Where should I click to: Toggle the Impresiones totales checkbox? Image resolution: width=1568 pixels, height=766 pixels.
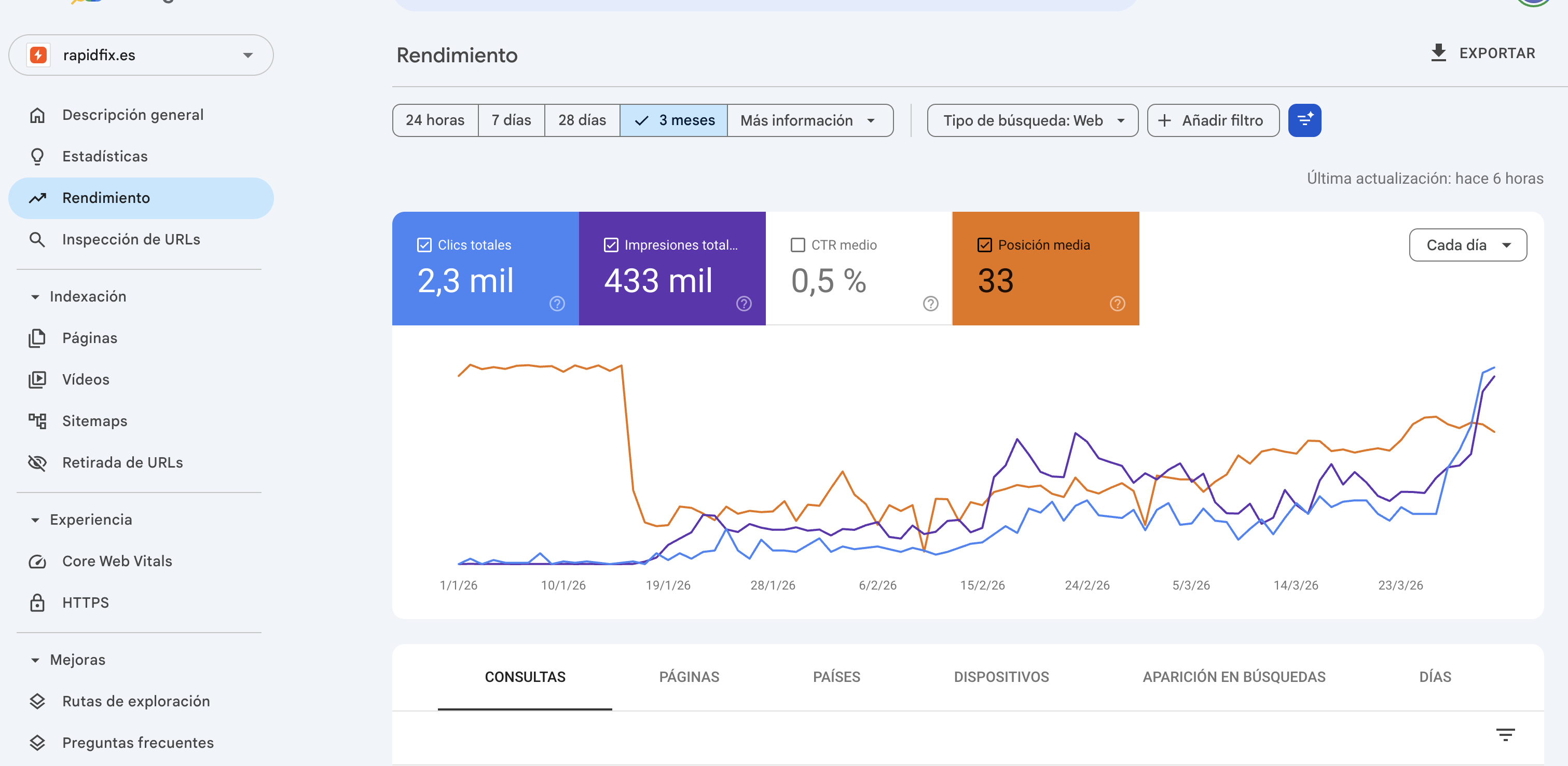point(611,245)
